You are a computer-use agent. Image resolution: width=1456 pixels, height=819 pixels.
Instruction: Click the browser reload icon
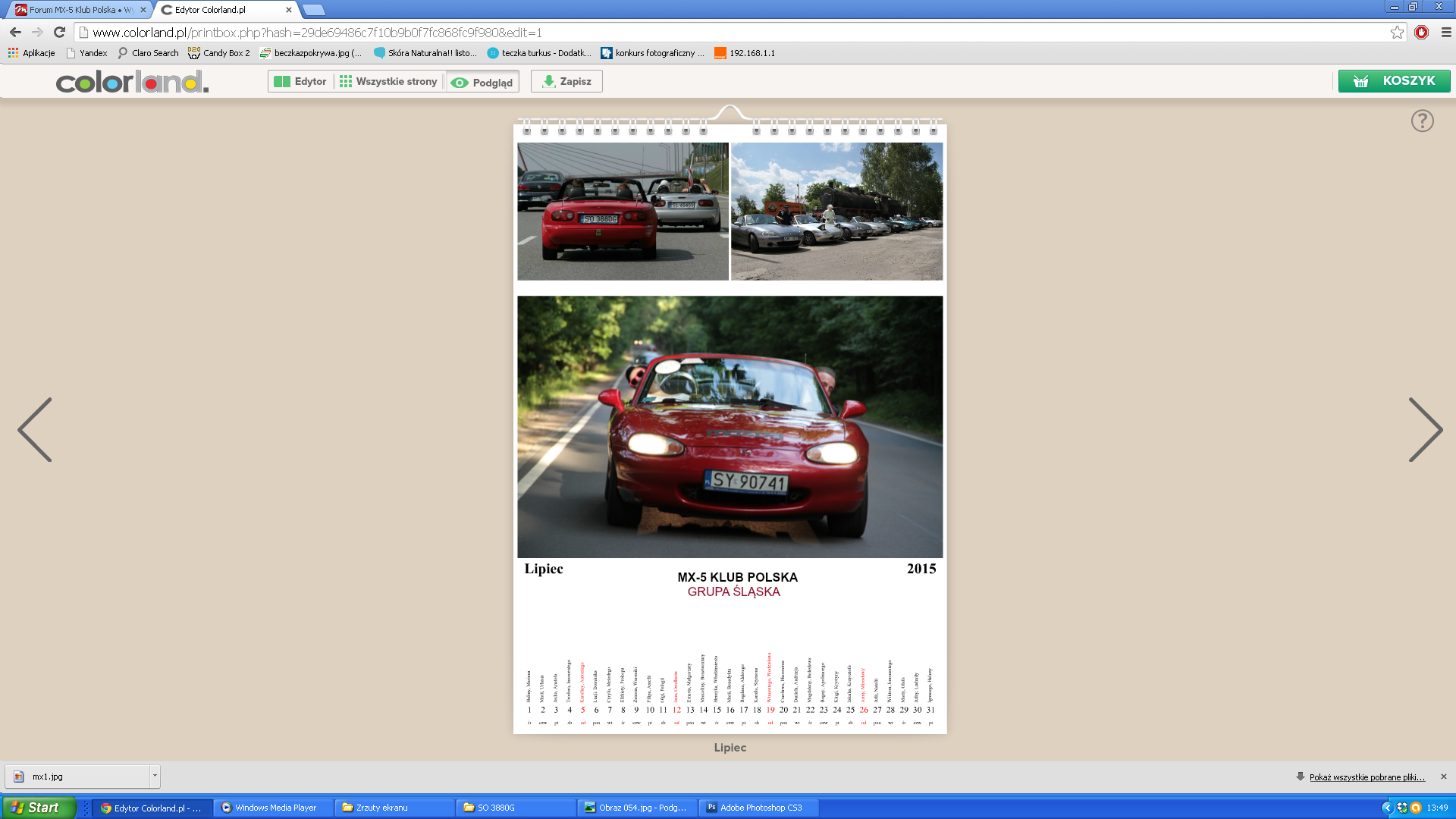60,32
